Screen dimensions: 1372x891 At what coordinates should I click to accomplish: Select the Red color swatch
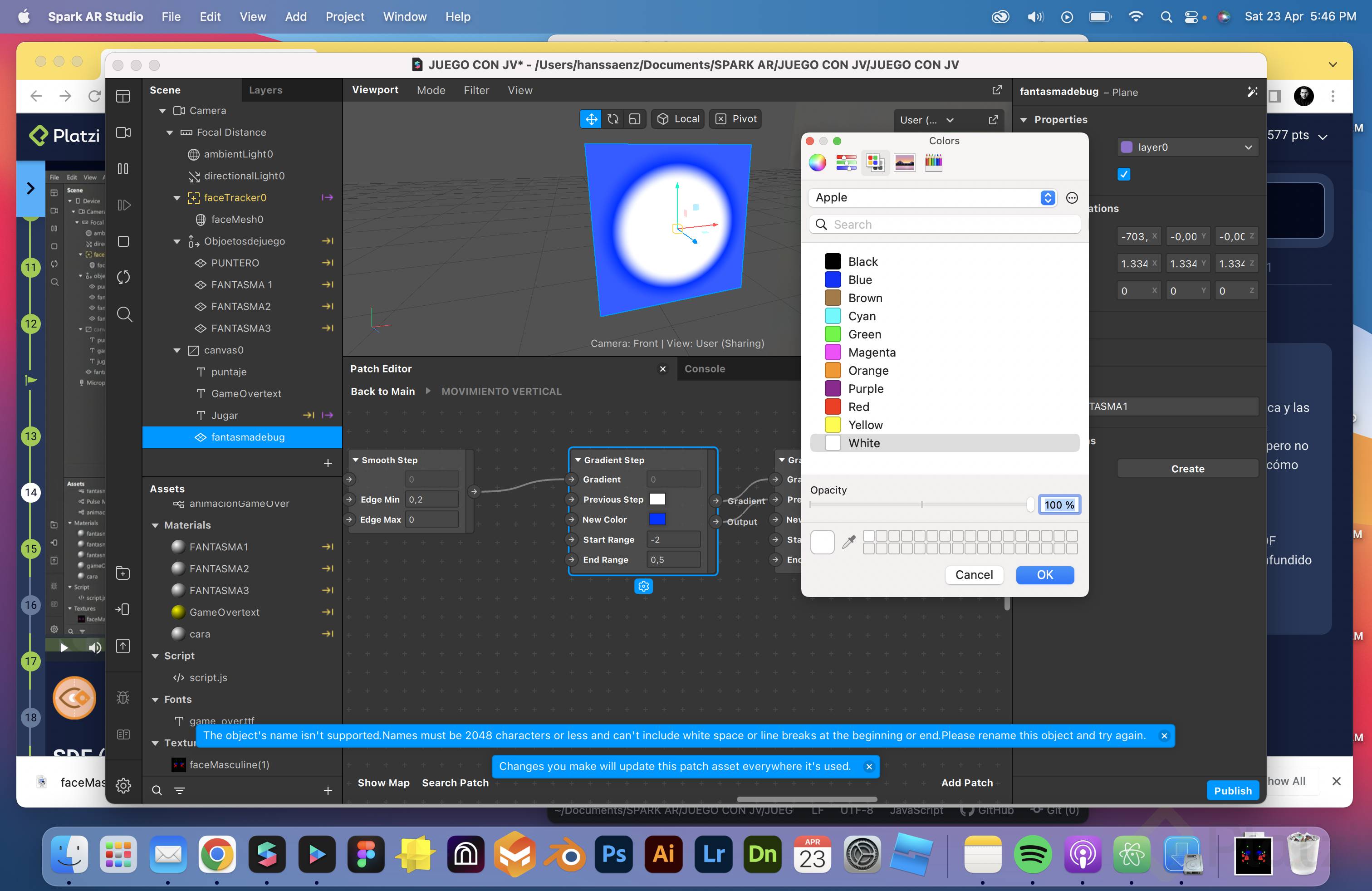click(833, 407)
